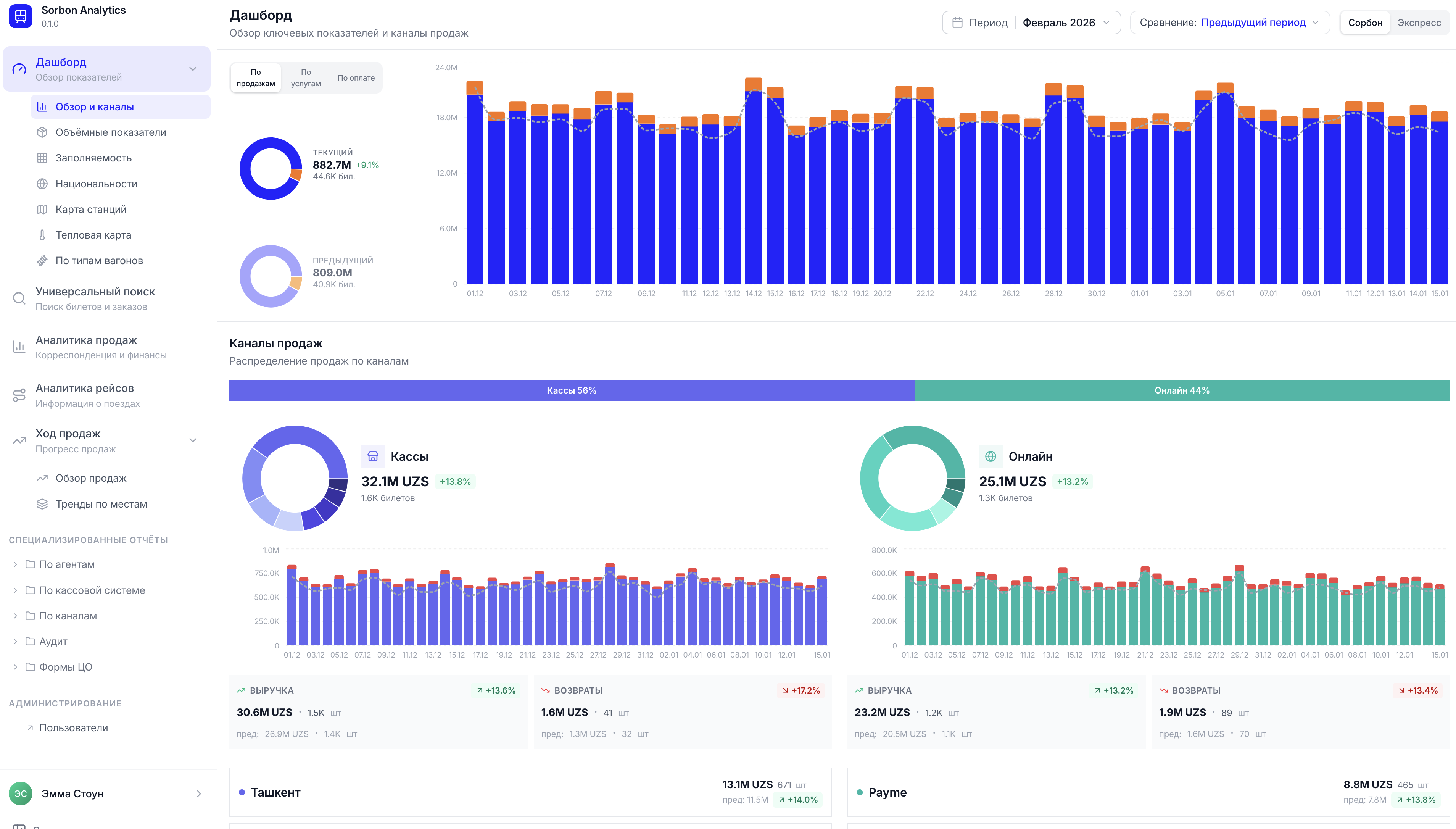Open the Февраль 2026 period selector
The image size is (1456, 829).
[1064, 22]
